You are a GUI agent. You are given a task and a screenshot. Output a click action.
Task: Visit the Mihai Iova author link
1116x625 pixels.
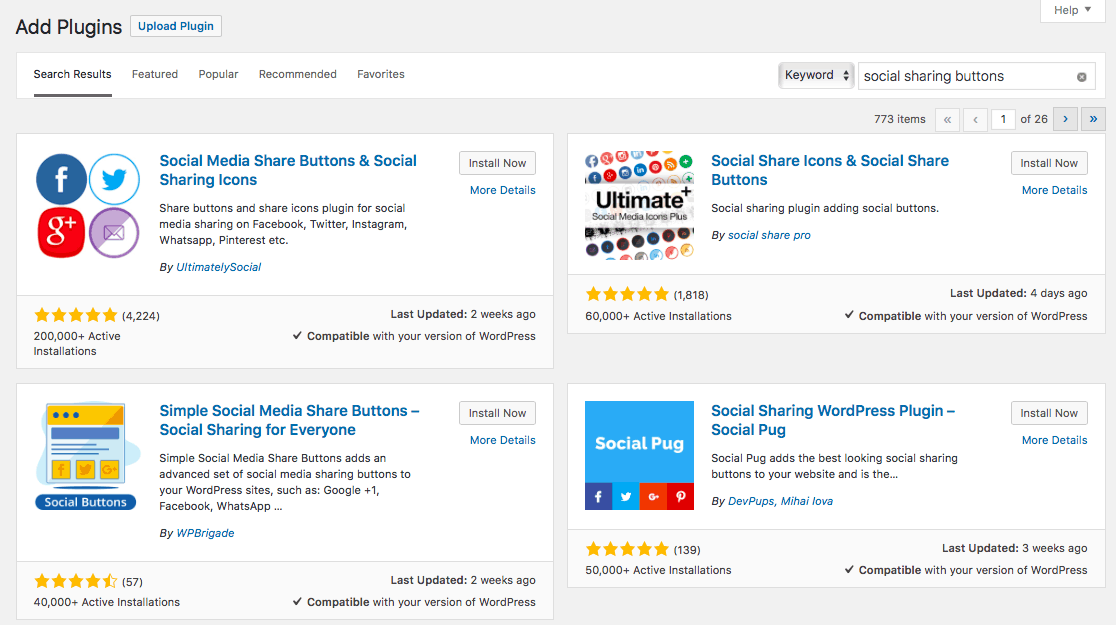pos(806,501)
